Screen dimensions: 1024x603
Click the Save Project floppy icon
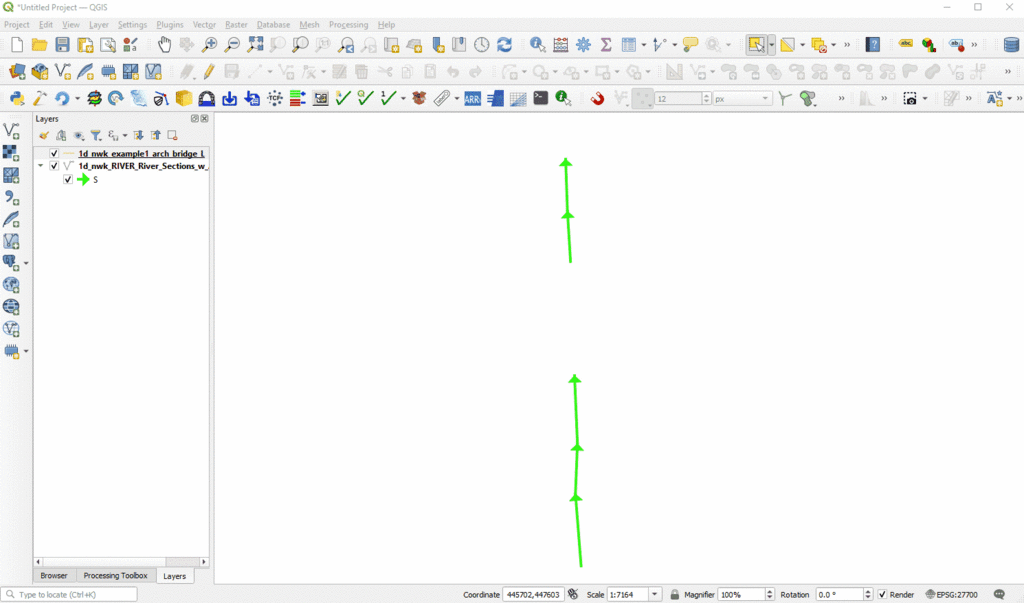click(62, 45)
